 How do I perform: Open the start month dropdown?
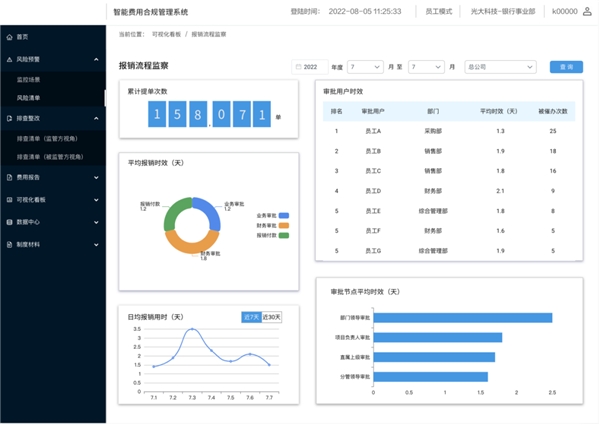pyautogui.click(x=365, y=67)
